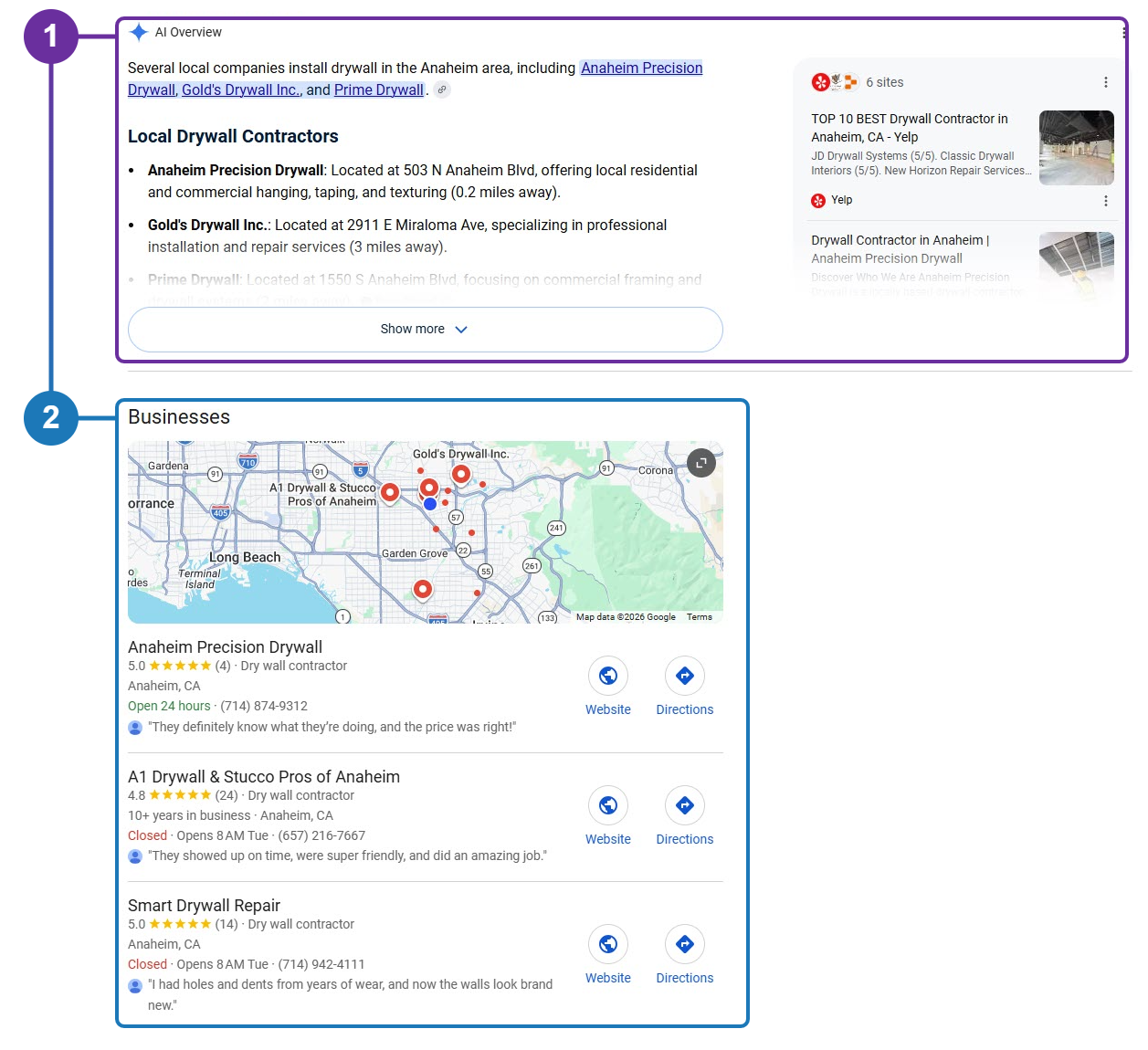This screenshot has height=1050, width=1148.
Task: Open the AI Overview three-dot menu
Action: tap(1123, 32)
